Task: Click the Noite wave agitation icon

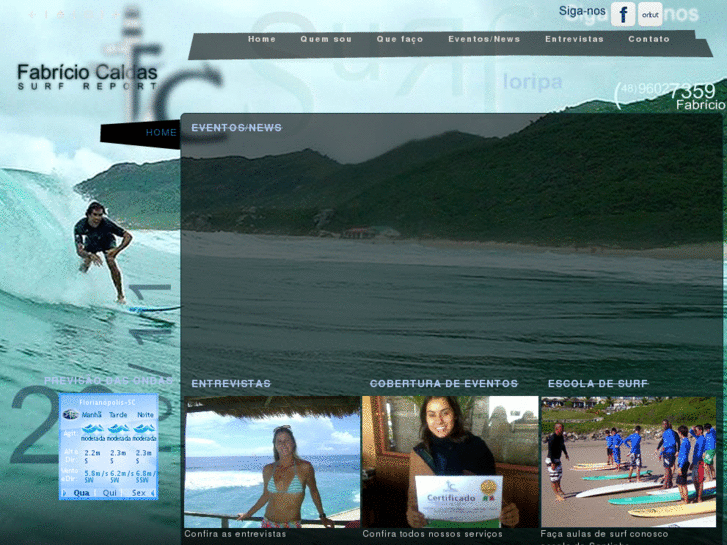Action: coord(144,428)
